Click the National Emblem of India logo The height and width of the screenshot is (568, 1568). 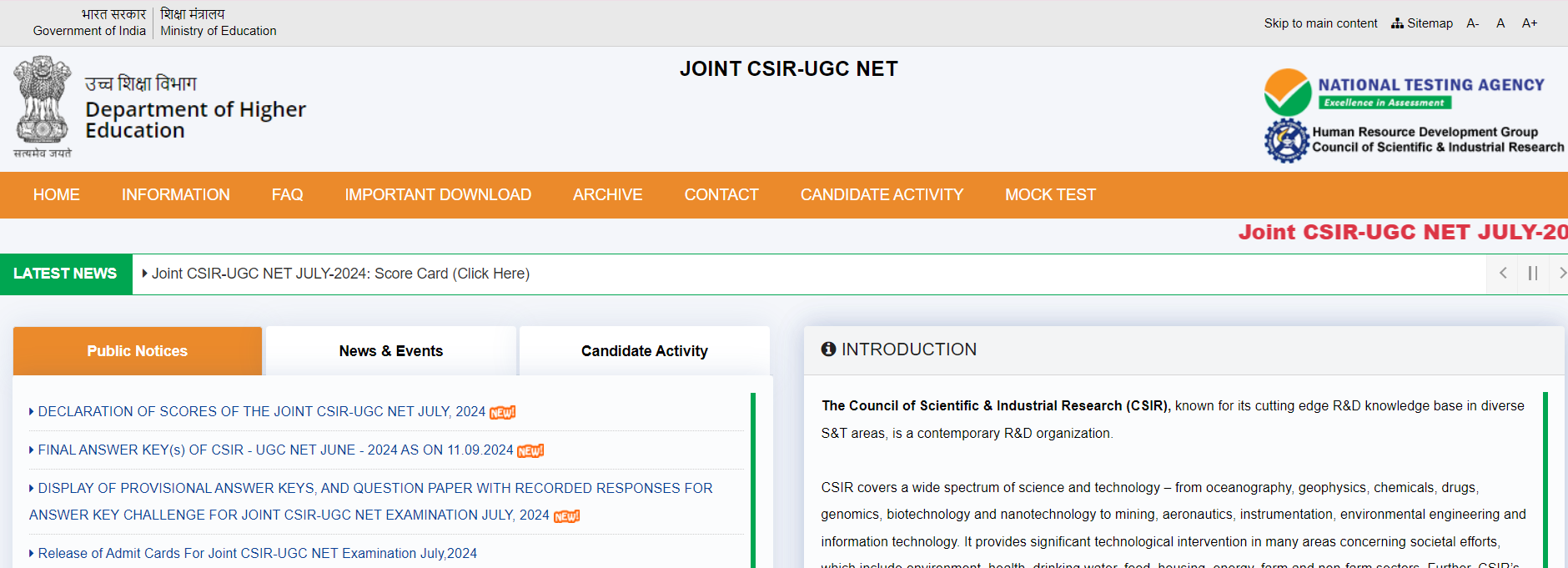(x=42, y=107)
